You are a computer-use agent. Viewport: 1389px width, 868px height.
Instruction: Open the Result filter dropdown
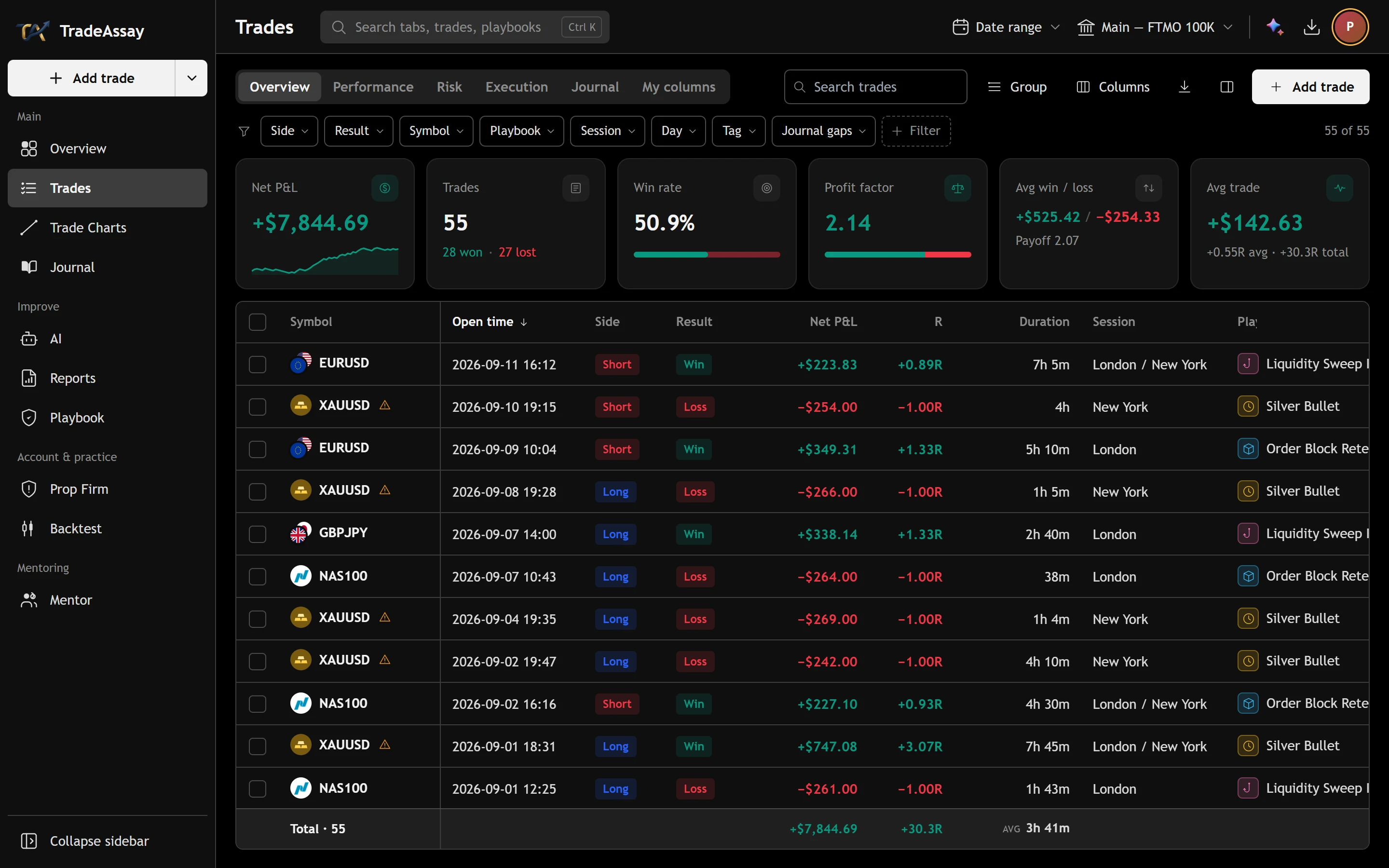(x=359, y=131)
